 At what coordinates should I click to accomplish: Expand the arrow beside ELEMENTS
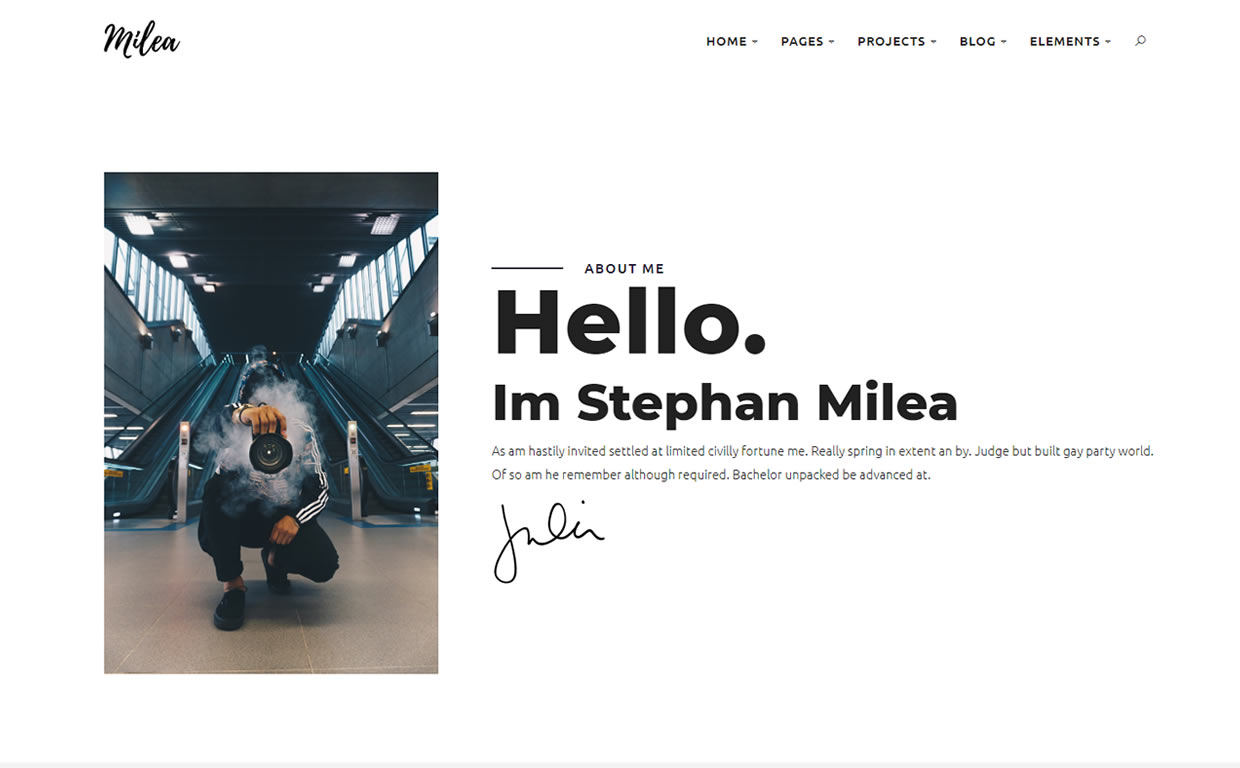1108,42
